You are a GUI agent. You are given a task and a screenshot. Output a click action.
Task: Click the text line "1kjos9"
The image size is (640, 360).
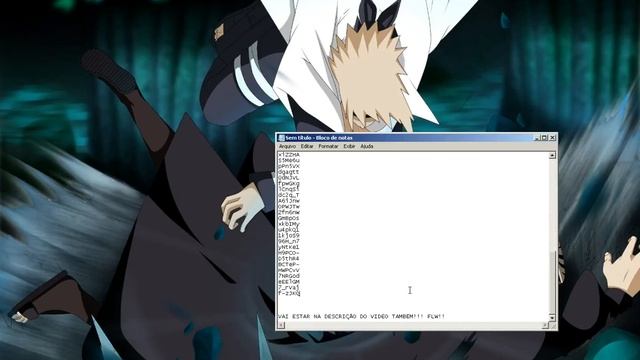click(x=289, y=236)
